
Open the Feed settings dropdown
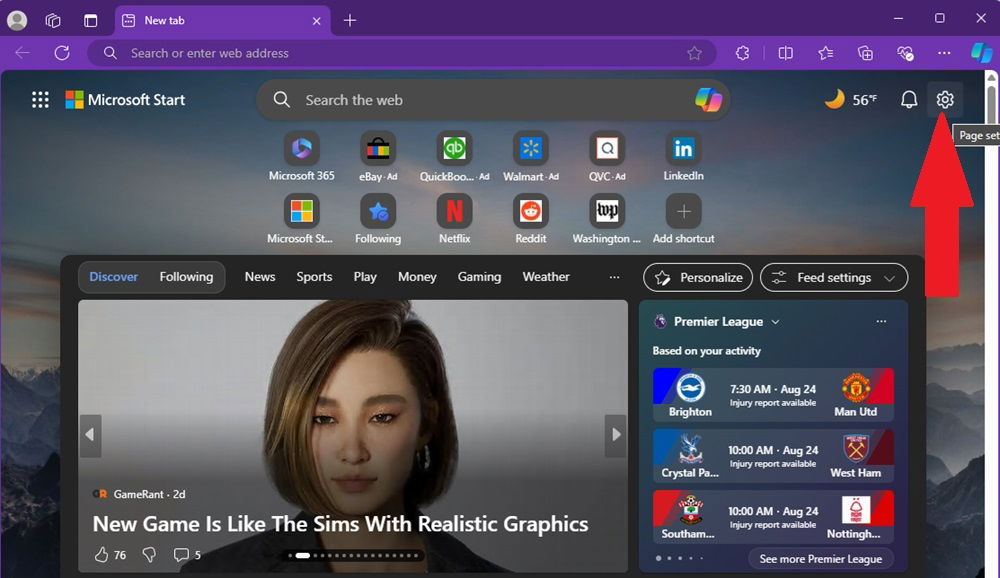pos(833,277)
